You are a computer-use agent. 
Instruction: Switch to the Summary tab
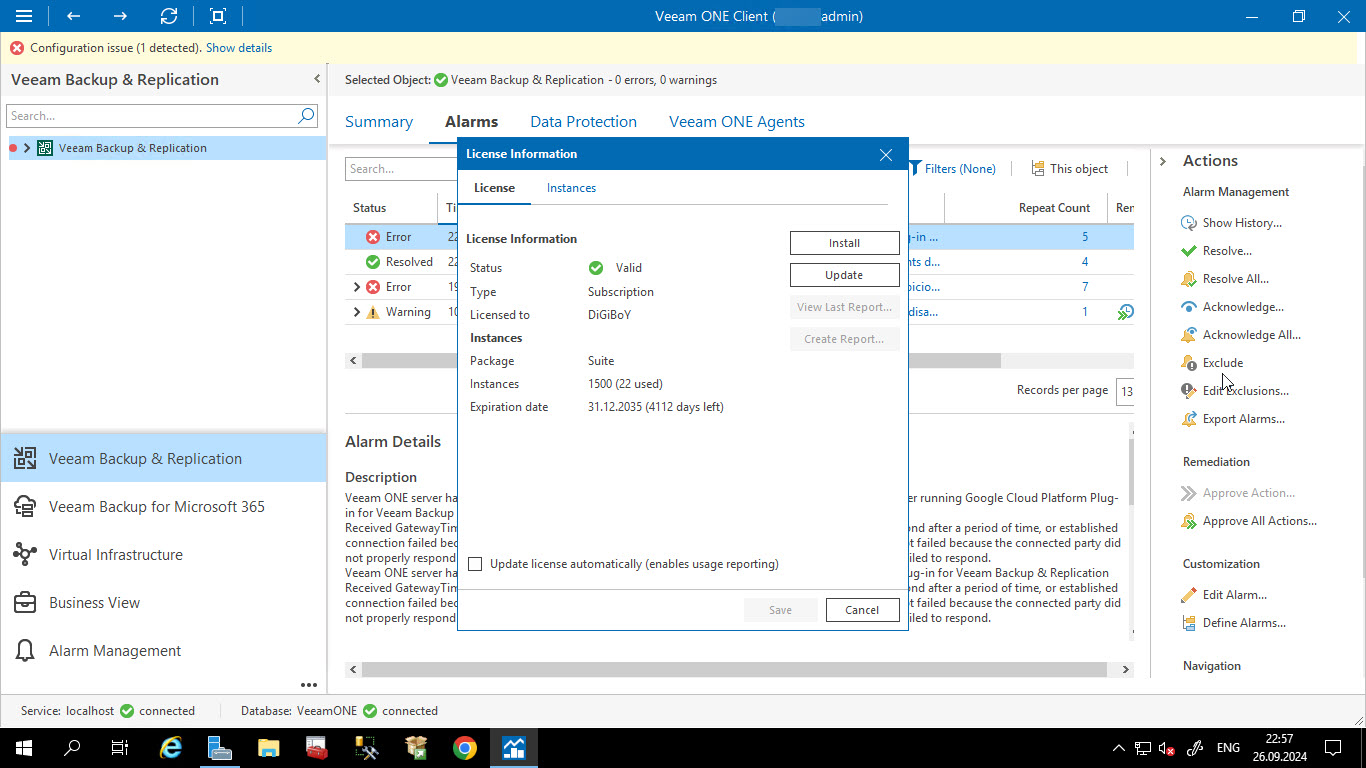(379, 122)
